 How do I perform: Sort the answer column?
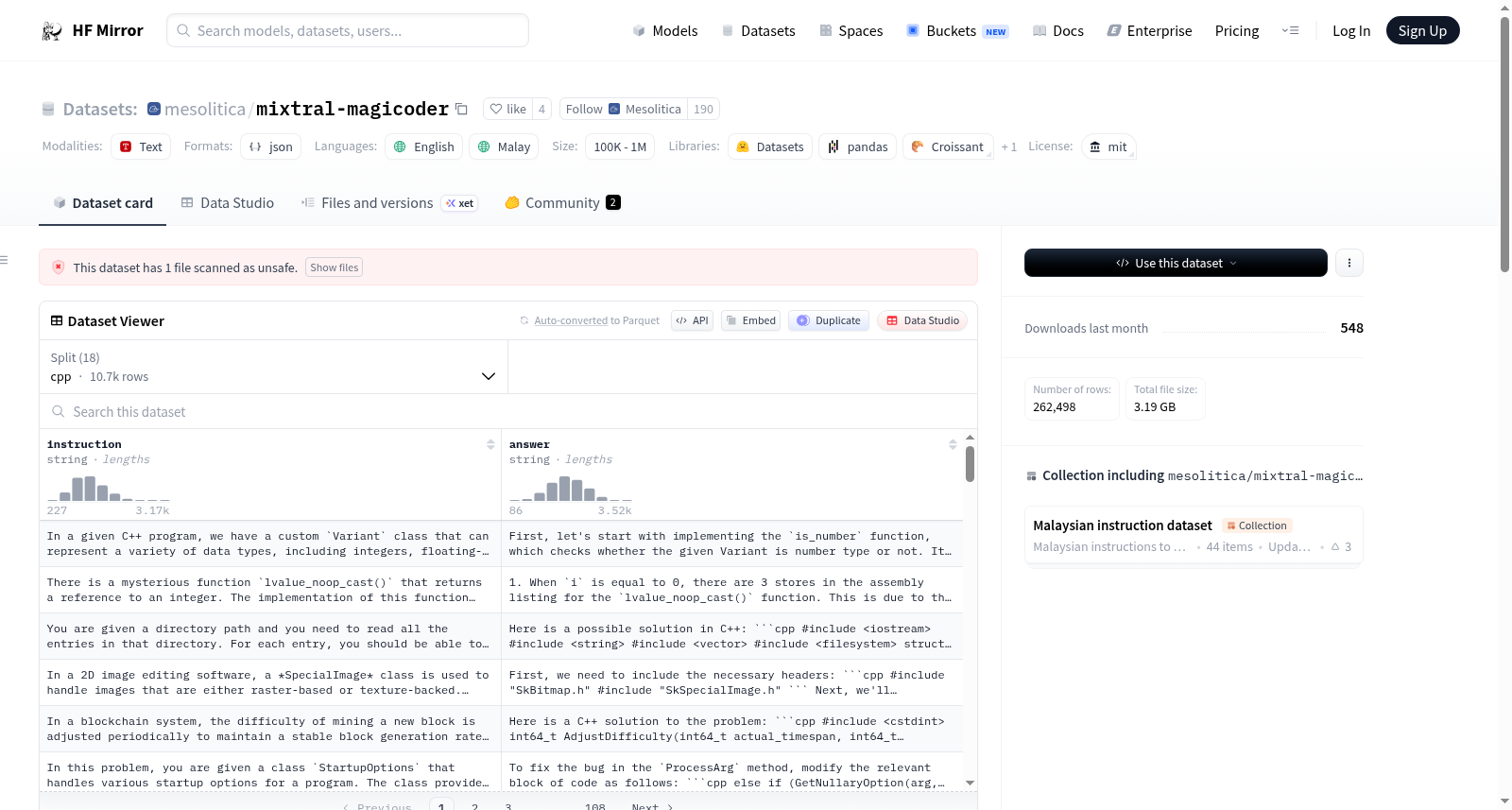pyautogui.click(x=953, y=444)
